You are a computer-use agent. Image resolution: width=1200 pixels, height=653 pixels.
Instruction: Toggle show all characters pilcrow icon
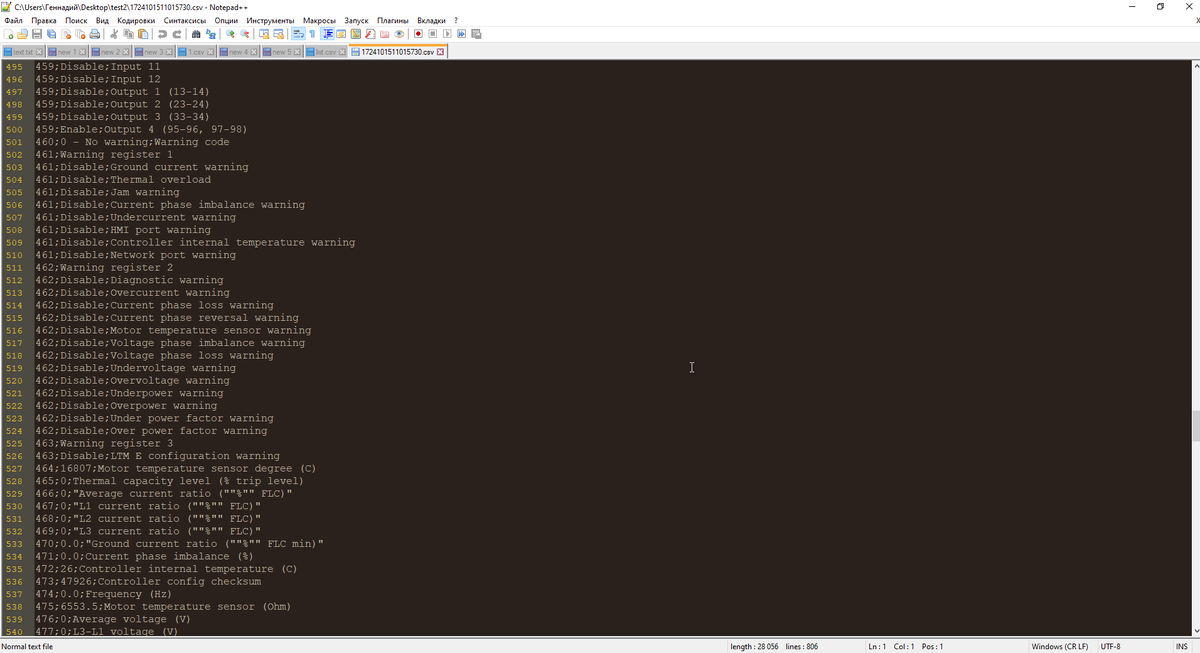(312, 33)
